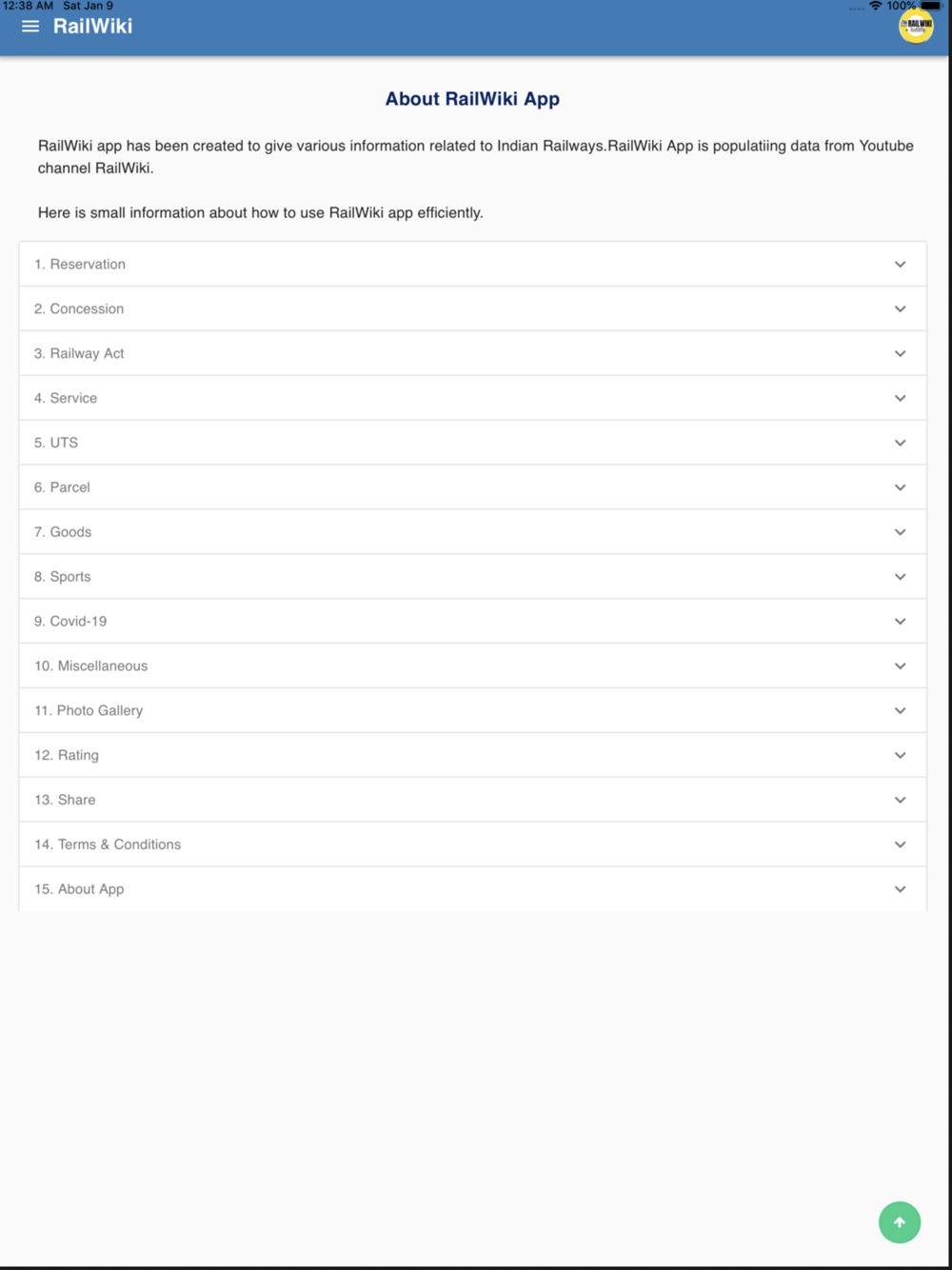Expand Railway Act chevron arrow
The height and width of the screenshot is (1270, 952).
point(900,353)
